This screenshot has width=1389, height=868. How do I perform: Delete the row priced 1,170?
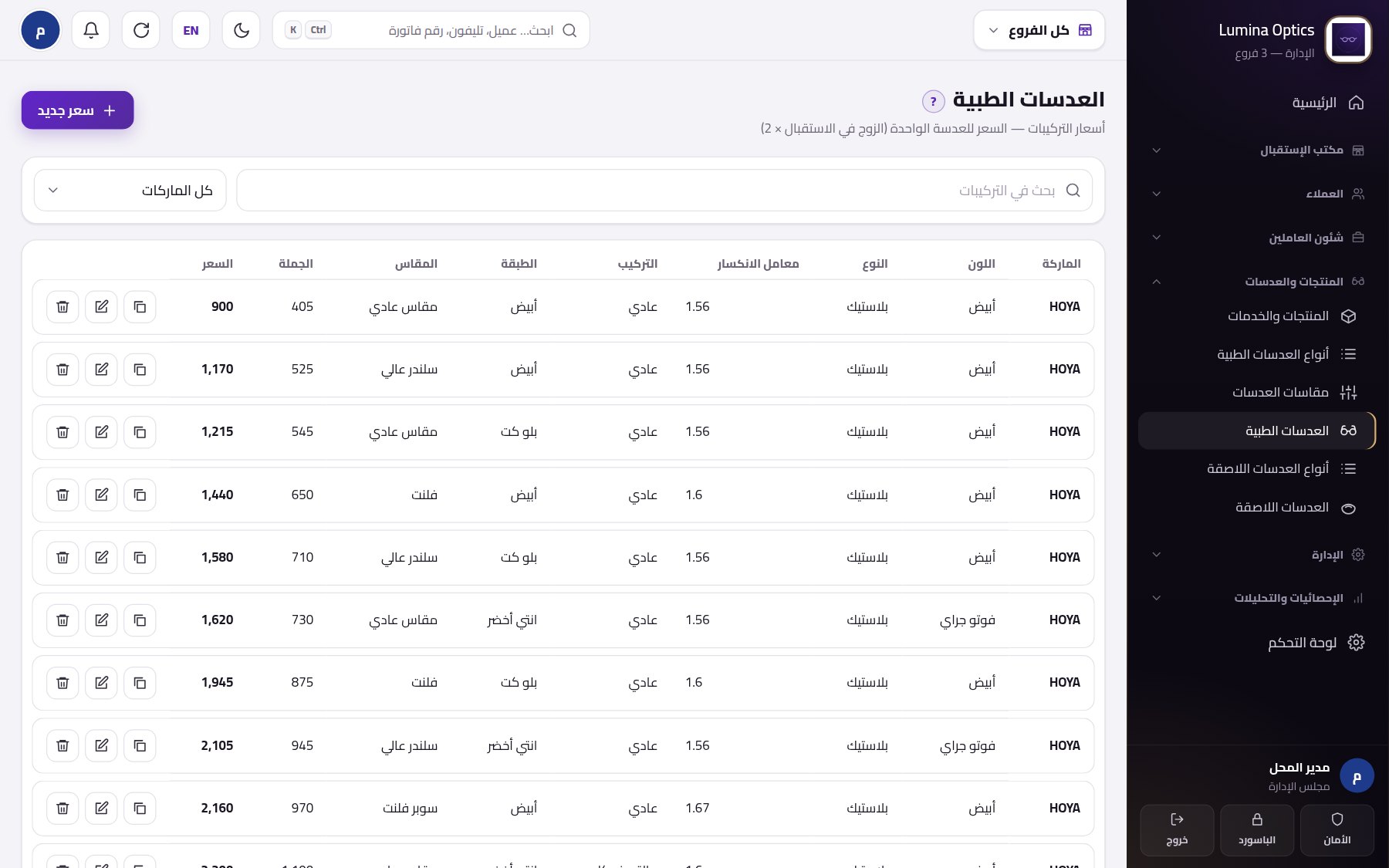(63, 370)
